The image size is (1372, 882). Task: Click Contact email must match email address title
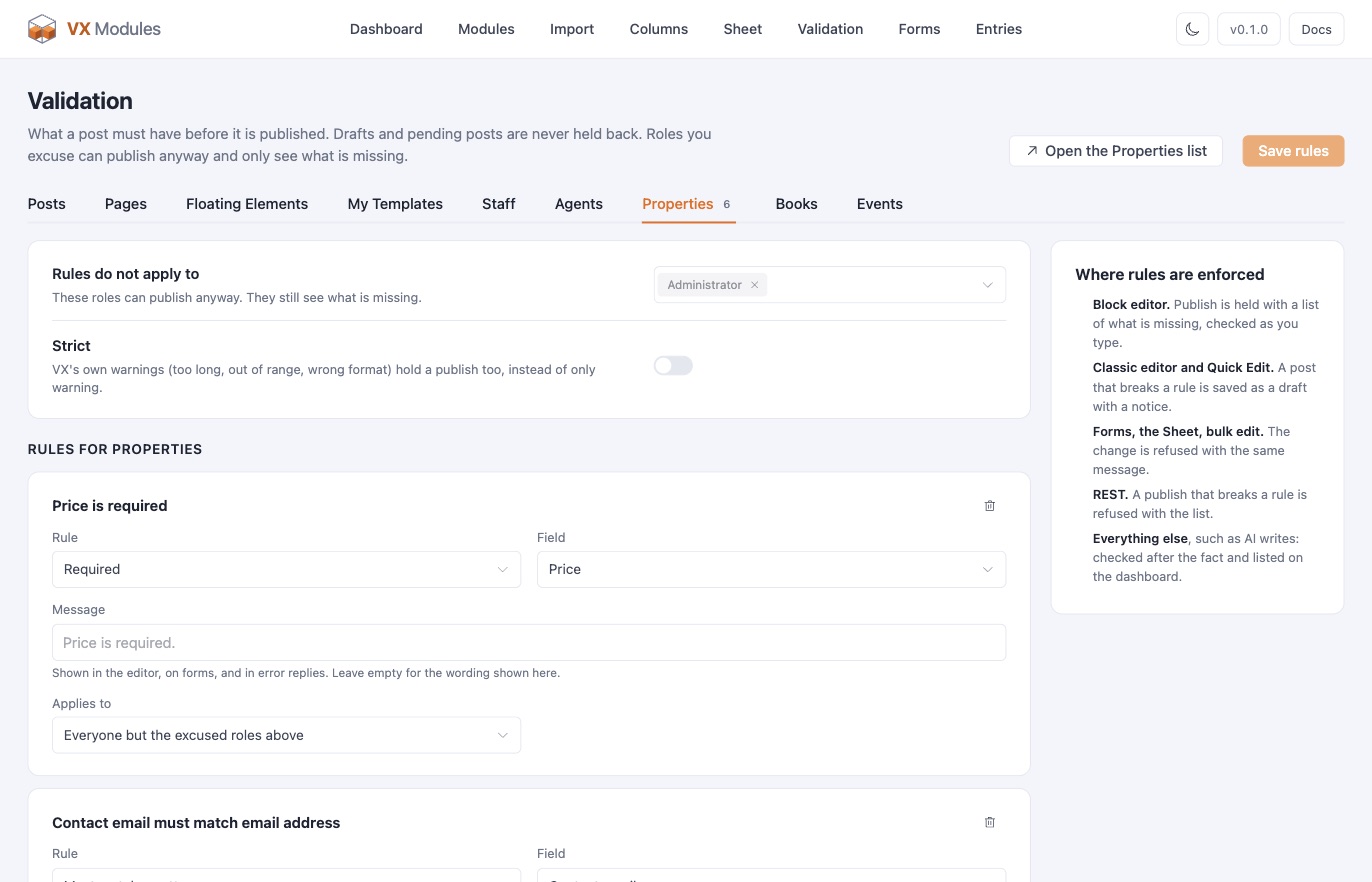196,823
